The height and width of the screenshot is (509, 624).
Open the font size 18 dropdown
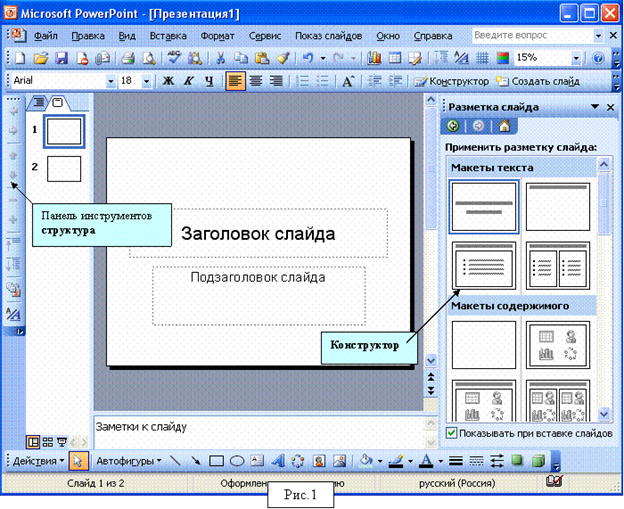146,81
